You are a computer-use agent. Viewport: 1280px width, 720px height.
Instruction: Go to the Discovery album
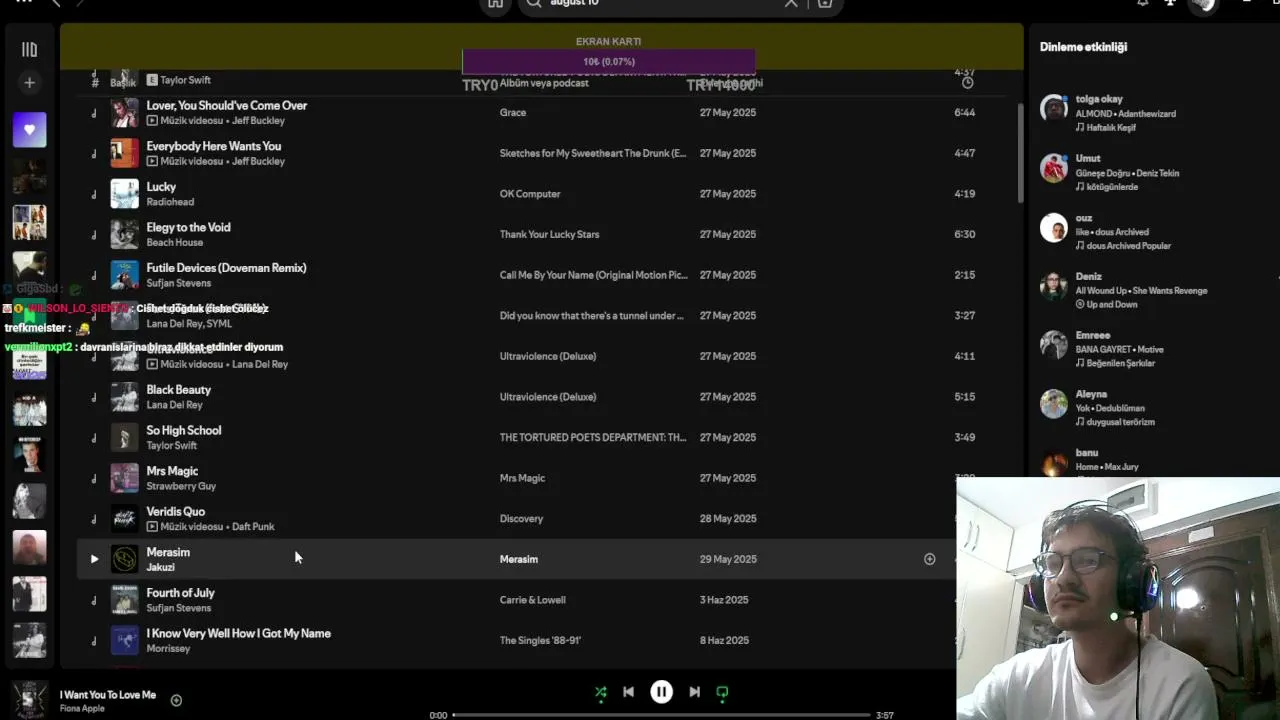[522, 519]
